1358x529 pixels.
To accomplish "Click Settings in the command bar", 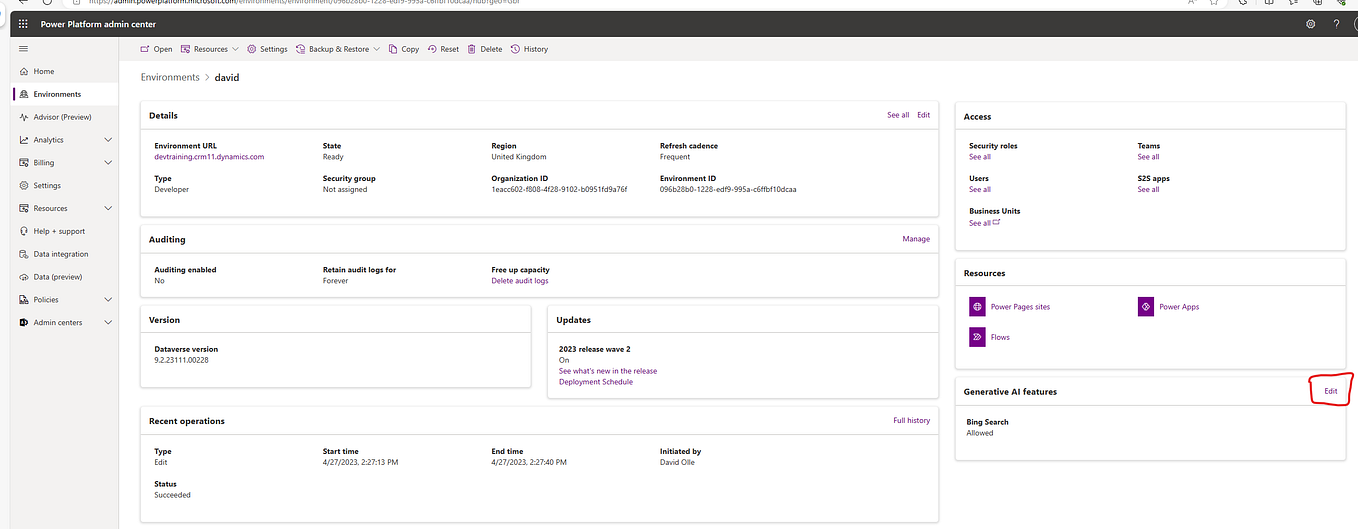I will tap(267, 49).
